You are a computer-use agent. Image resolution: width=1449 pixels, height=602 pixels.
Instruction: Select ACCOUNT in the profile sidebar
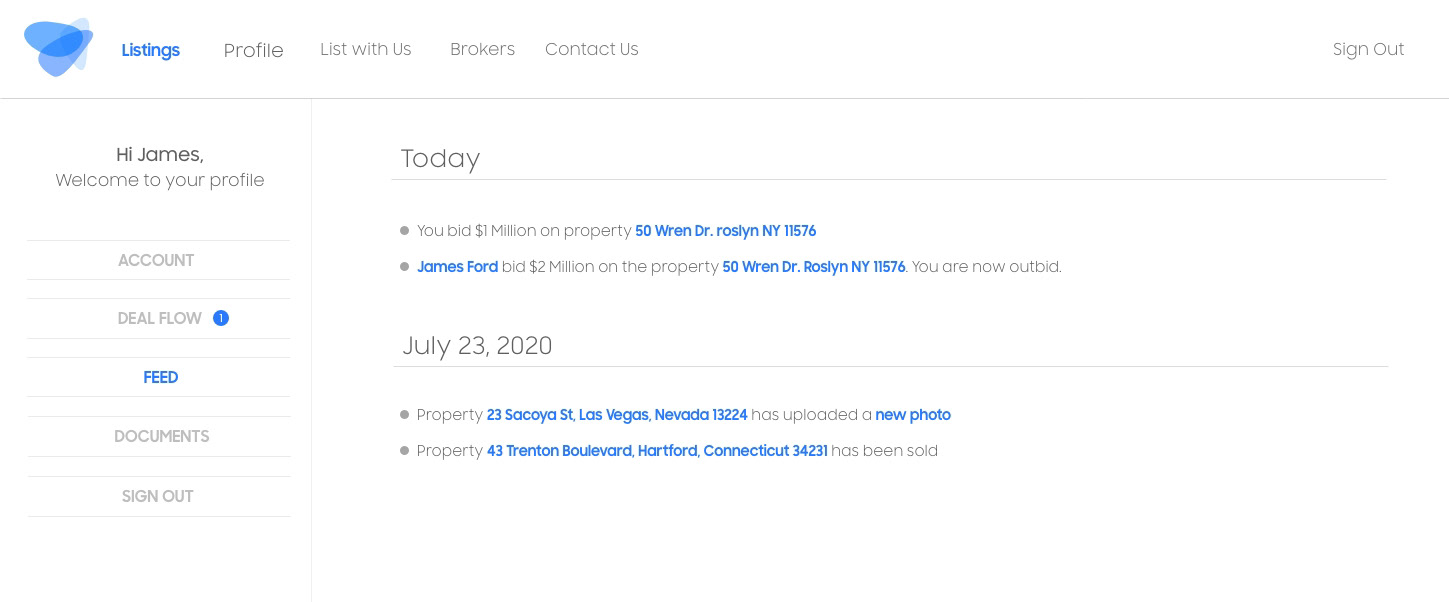point(156,260)
